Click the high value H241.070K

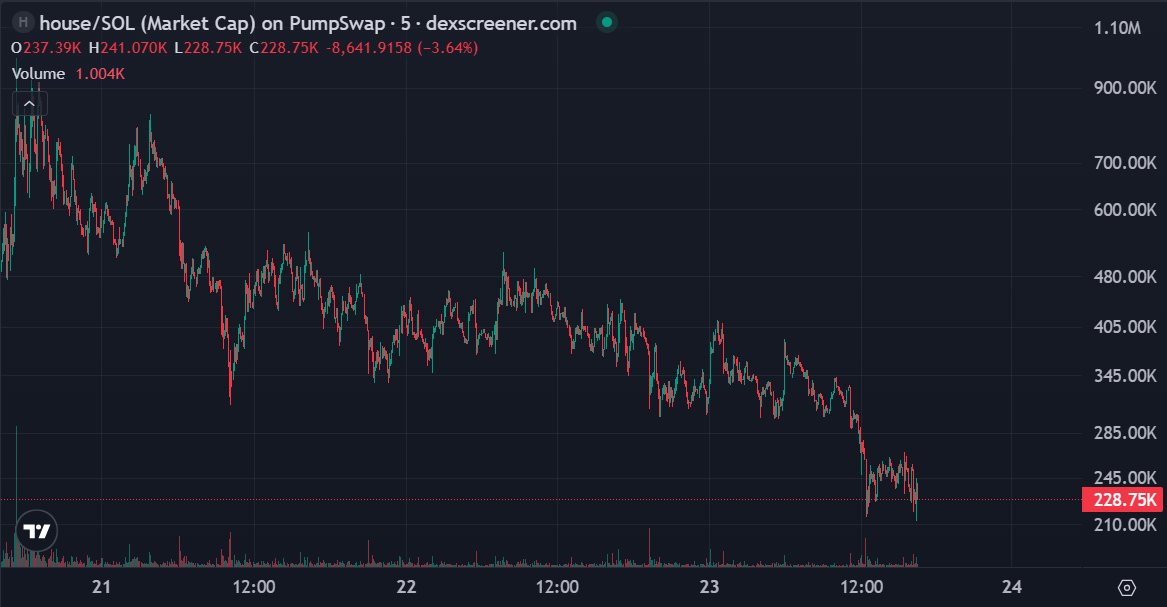(x=128, y=48)
